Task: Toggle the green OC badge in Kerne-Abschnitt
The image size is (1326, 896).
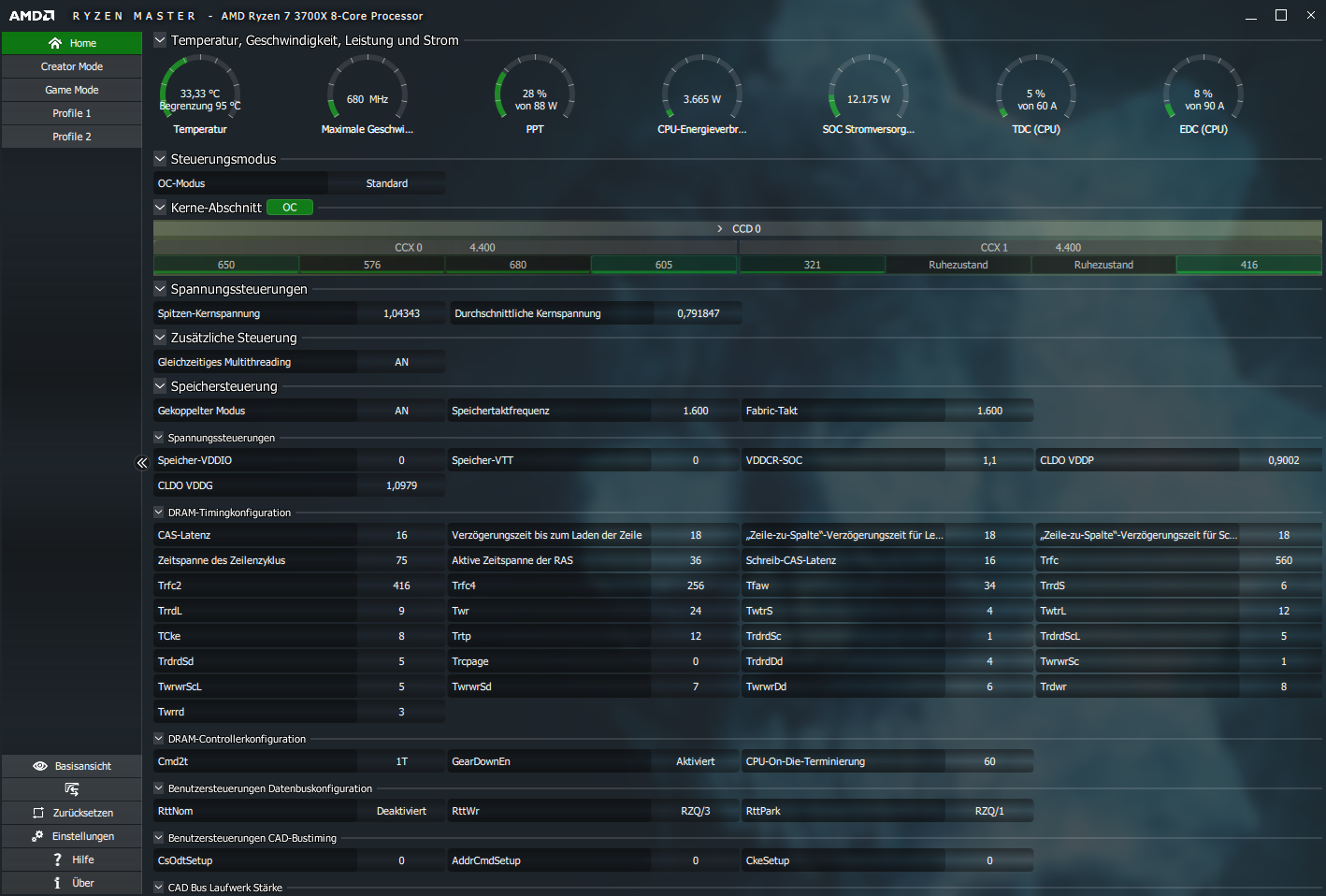Action: pos(290,208)
